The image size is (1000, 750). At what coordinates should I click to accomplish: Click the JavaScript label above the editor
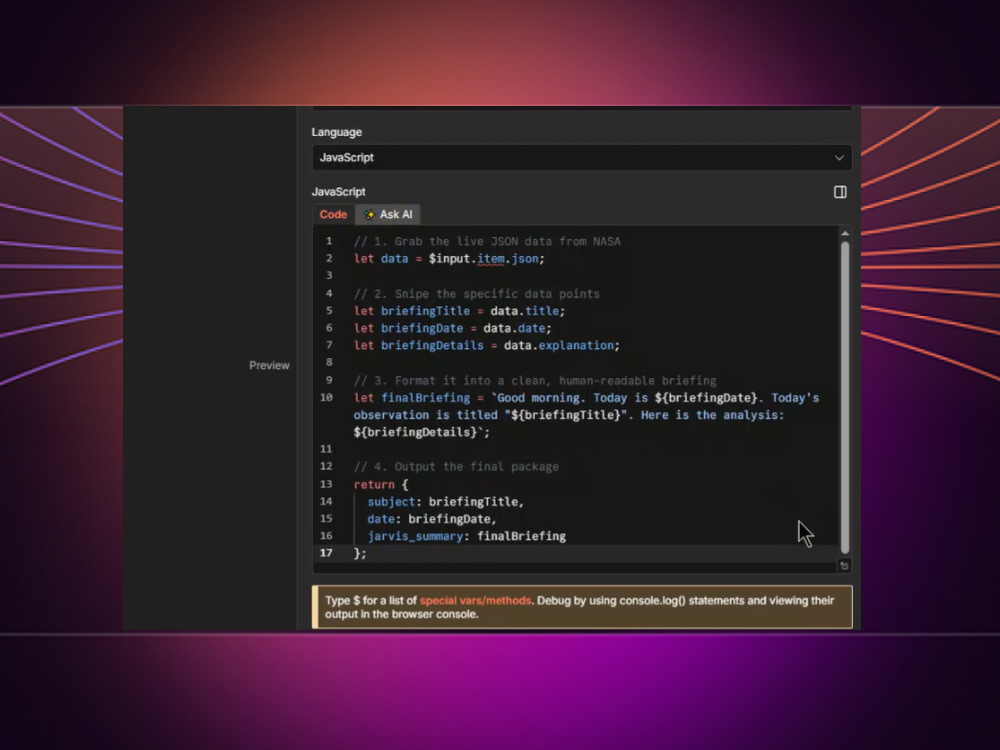(339, 192)
